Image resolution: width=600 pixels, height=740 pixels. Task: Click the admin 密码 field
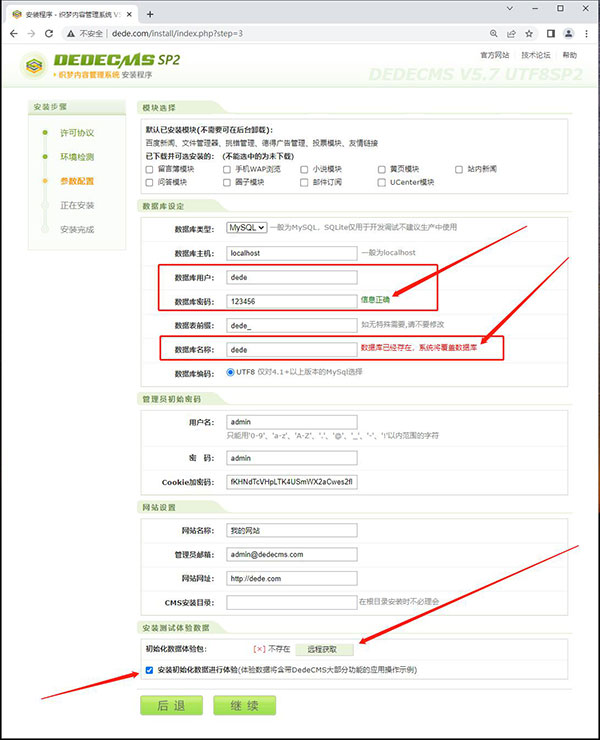pyautogui.click(x=292, y=458)
